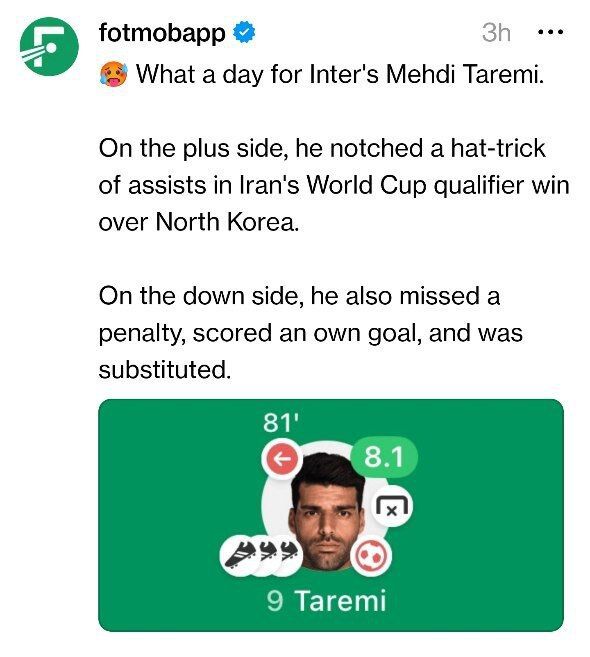The image size is (590, 657).
Task: Open the green player card image background
Action: point(331,515)
